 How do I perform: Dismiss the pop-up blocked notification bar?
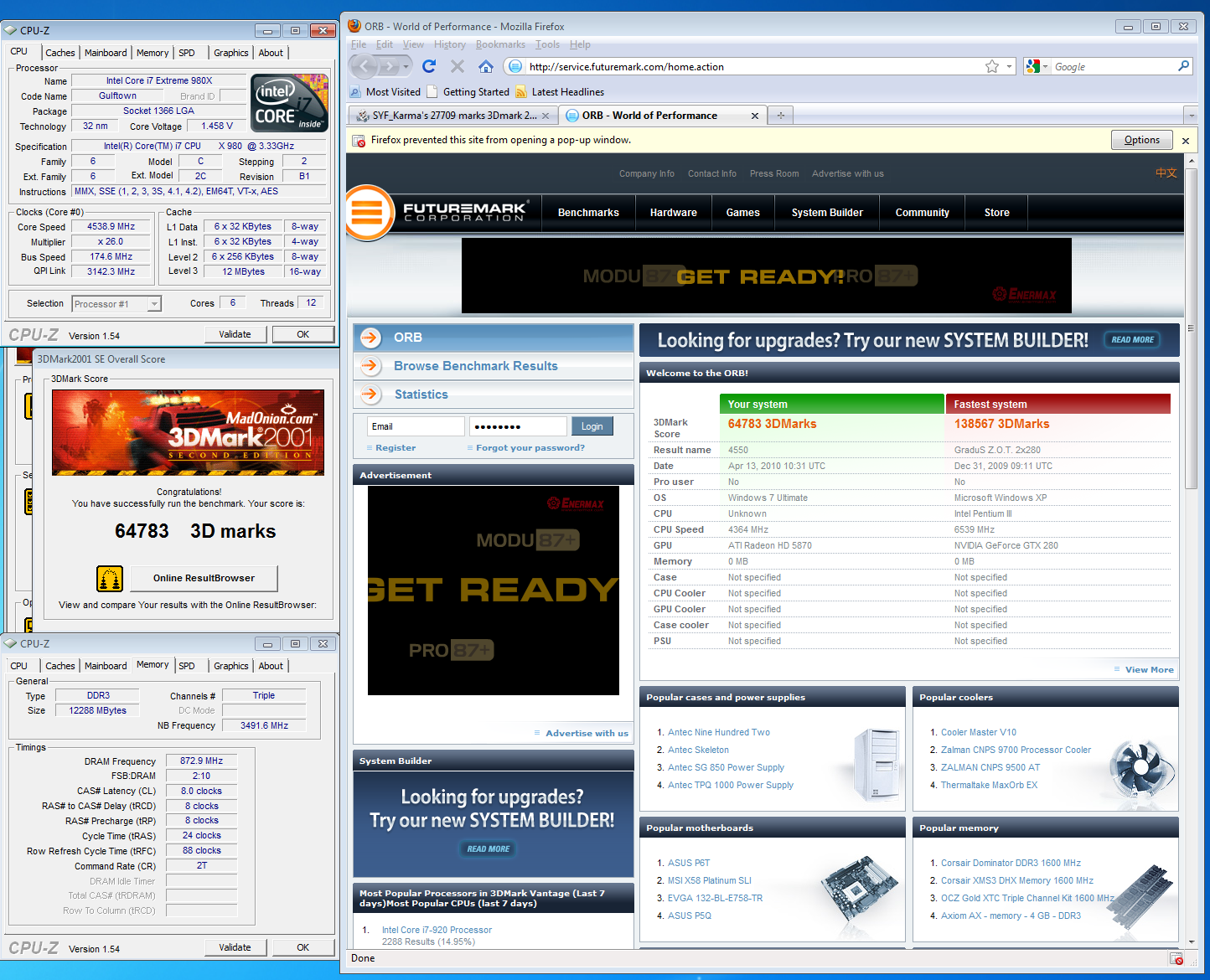(1186, 141)
